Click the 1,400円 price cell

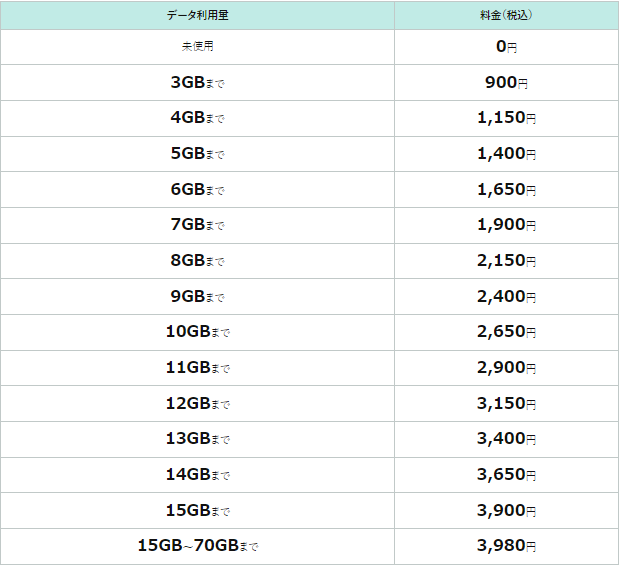pos(506,154)
